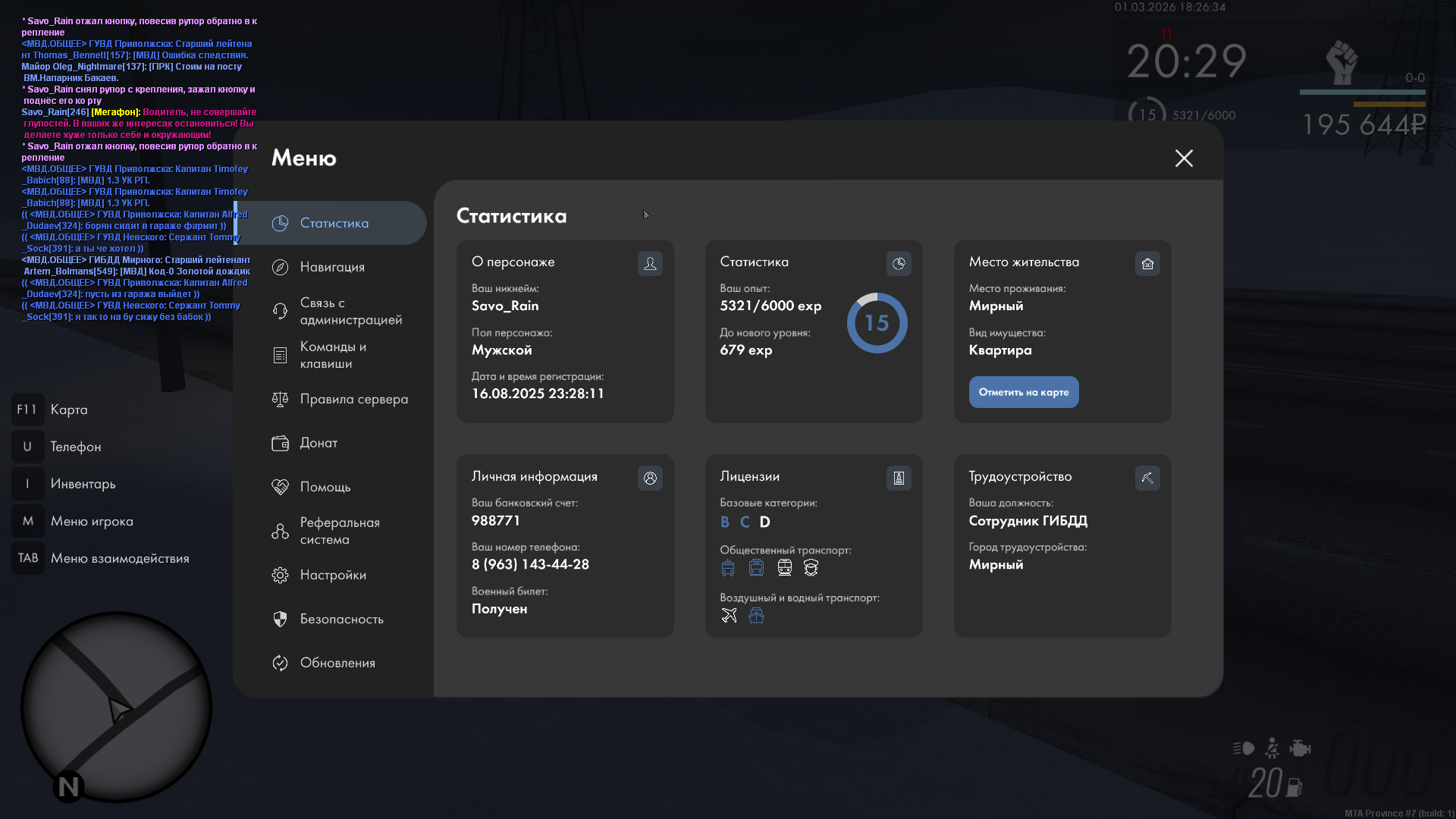This screenshot has height=819, width=1456.
Task: Click the first bus license icon
Action: [728, 567]
